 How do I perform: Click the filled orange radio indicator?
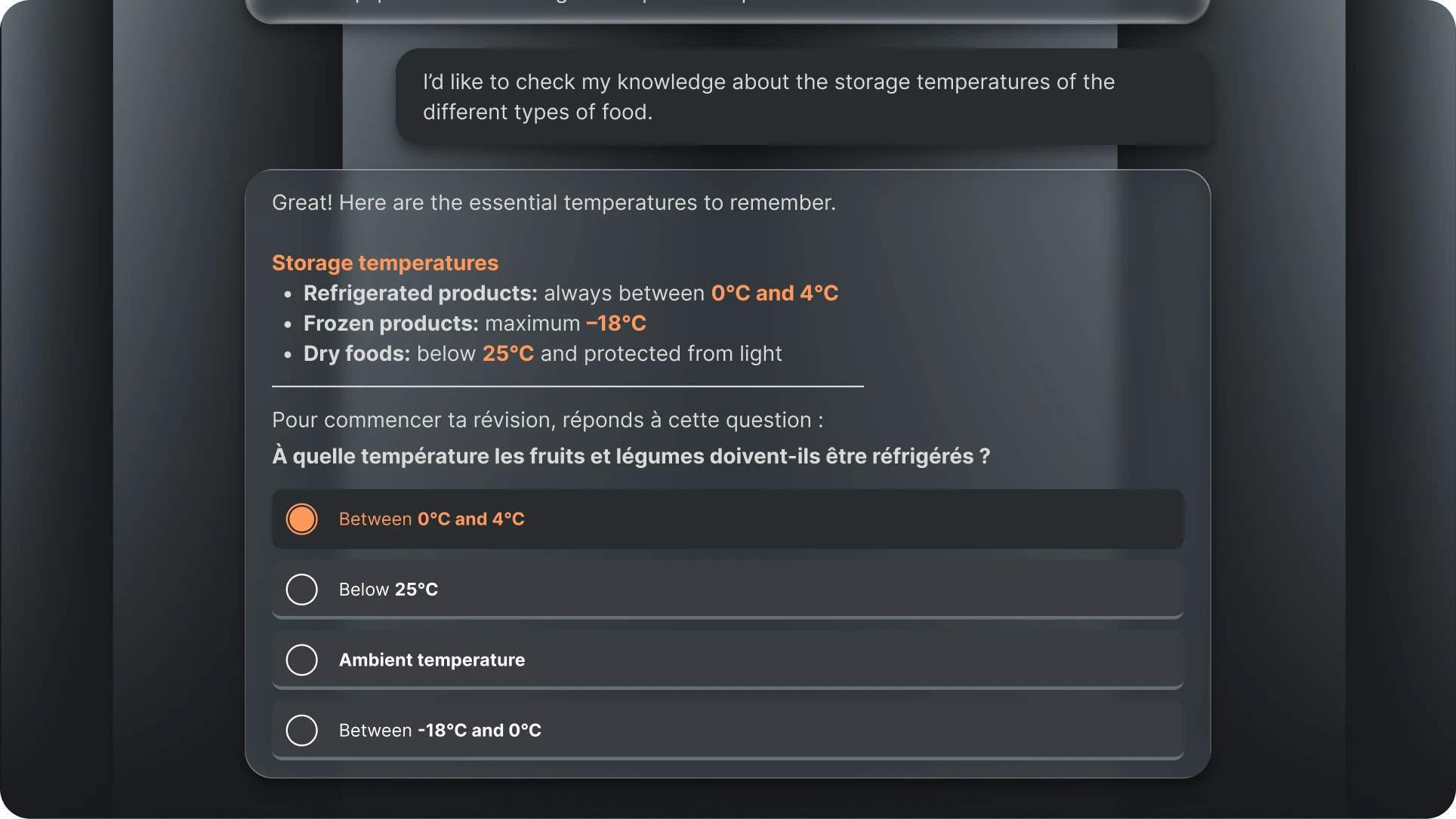301,519
